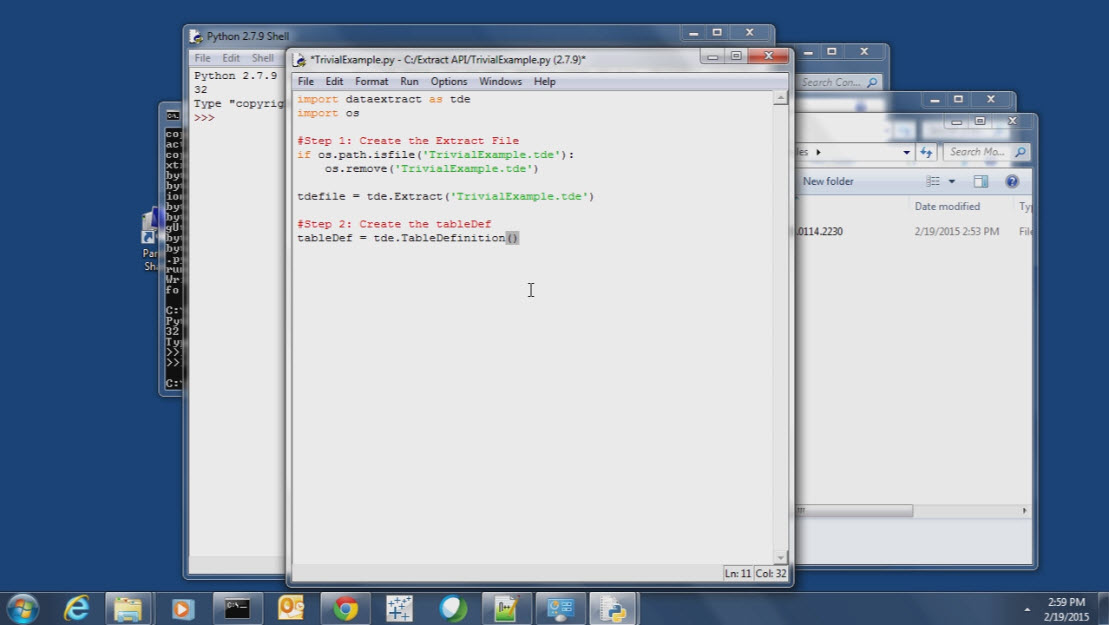The width and height of the screenshot is (1109, 625).
Task: Click the Command Prompt window title icon
Action: coord(173,115)
